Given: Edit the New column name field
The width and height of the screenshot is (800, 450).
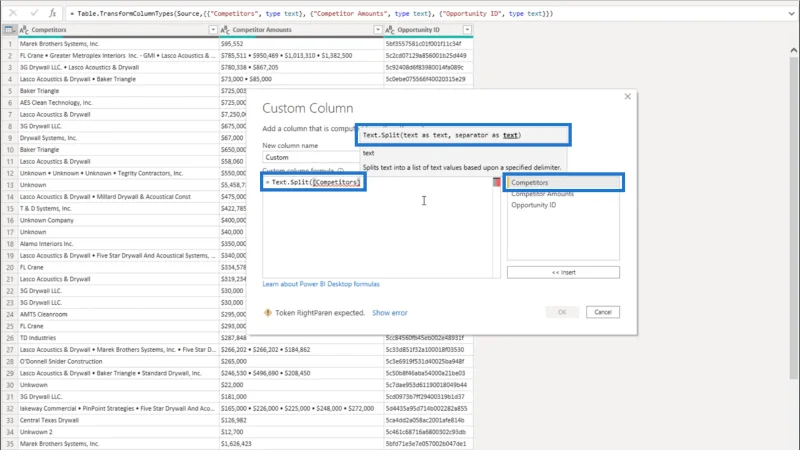Looking at the screenshot, I should point(310,157).
